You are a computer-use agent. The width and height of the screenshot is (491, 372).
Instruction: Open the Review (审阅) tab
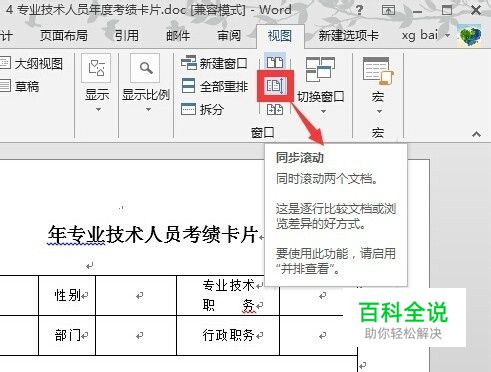point(229,35)
